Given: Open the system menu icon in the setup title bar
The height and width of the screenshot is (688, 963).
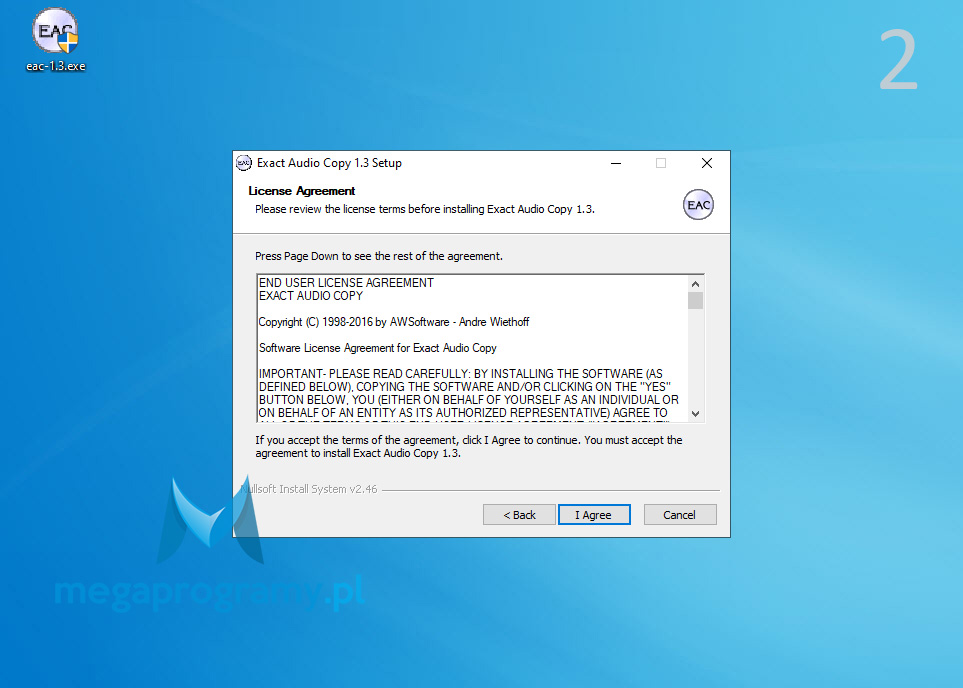Looking at the screenshot, I should pos(244,163).
